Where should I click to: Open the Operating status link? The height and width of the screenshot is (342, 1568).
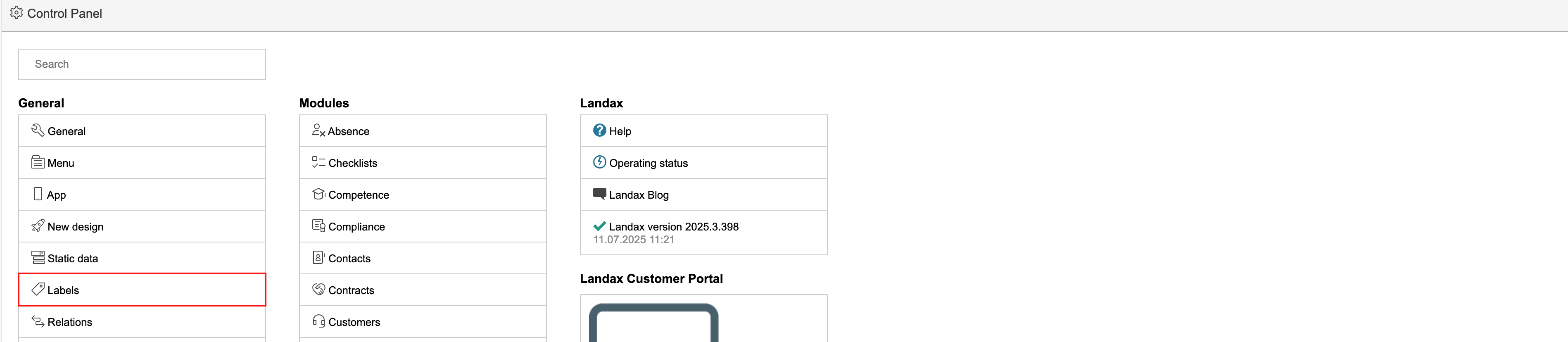click(x=648, y=163)
